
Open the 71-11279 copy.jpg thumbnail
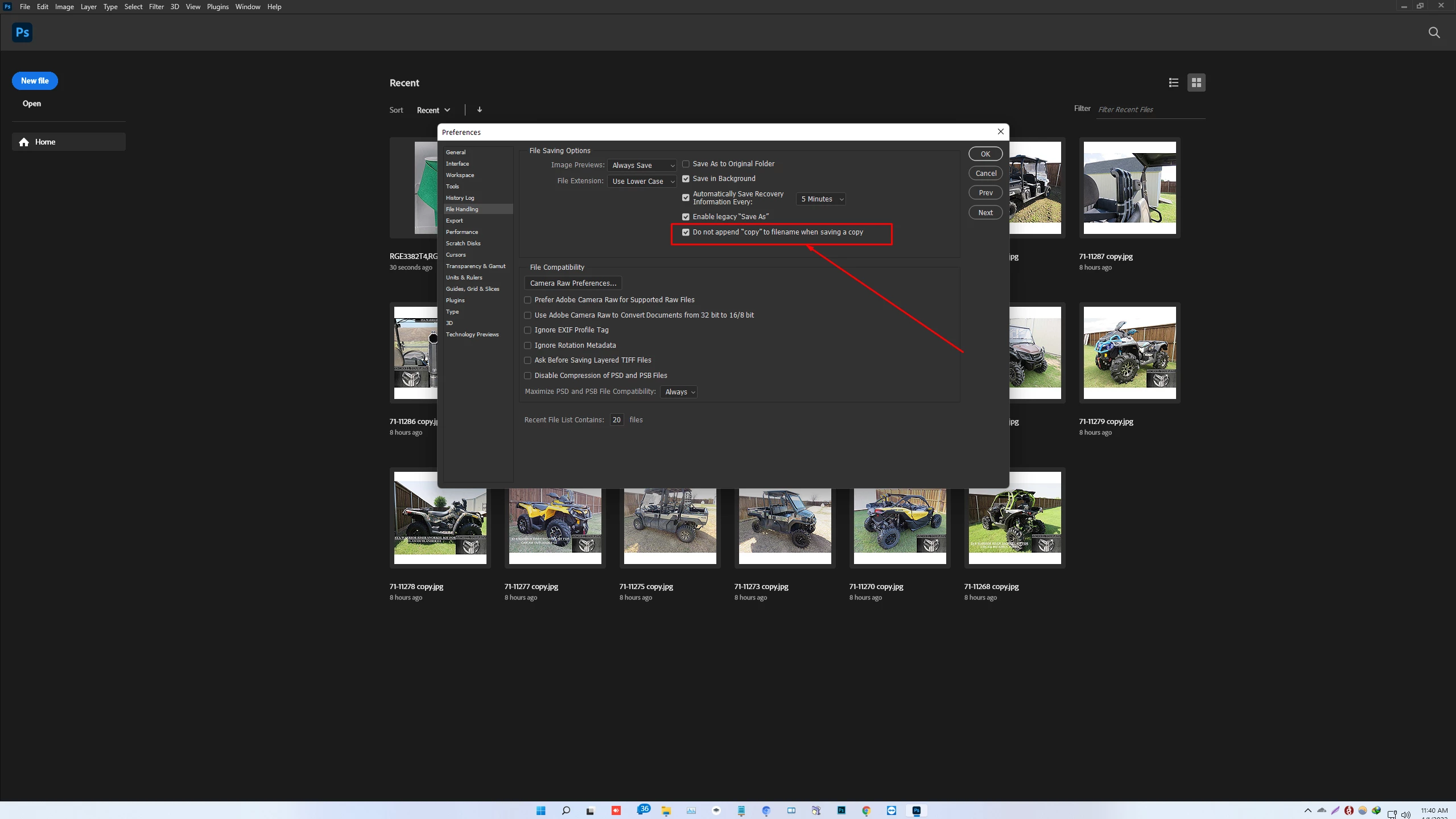pyautogui.click(x=1129, y=353)
